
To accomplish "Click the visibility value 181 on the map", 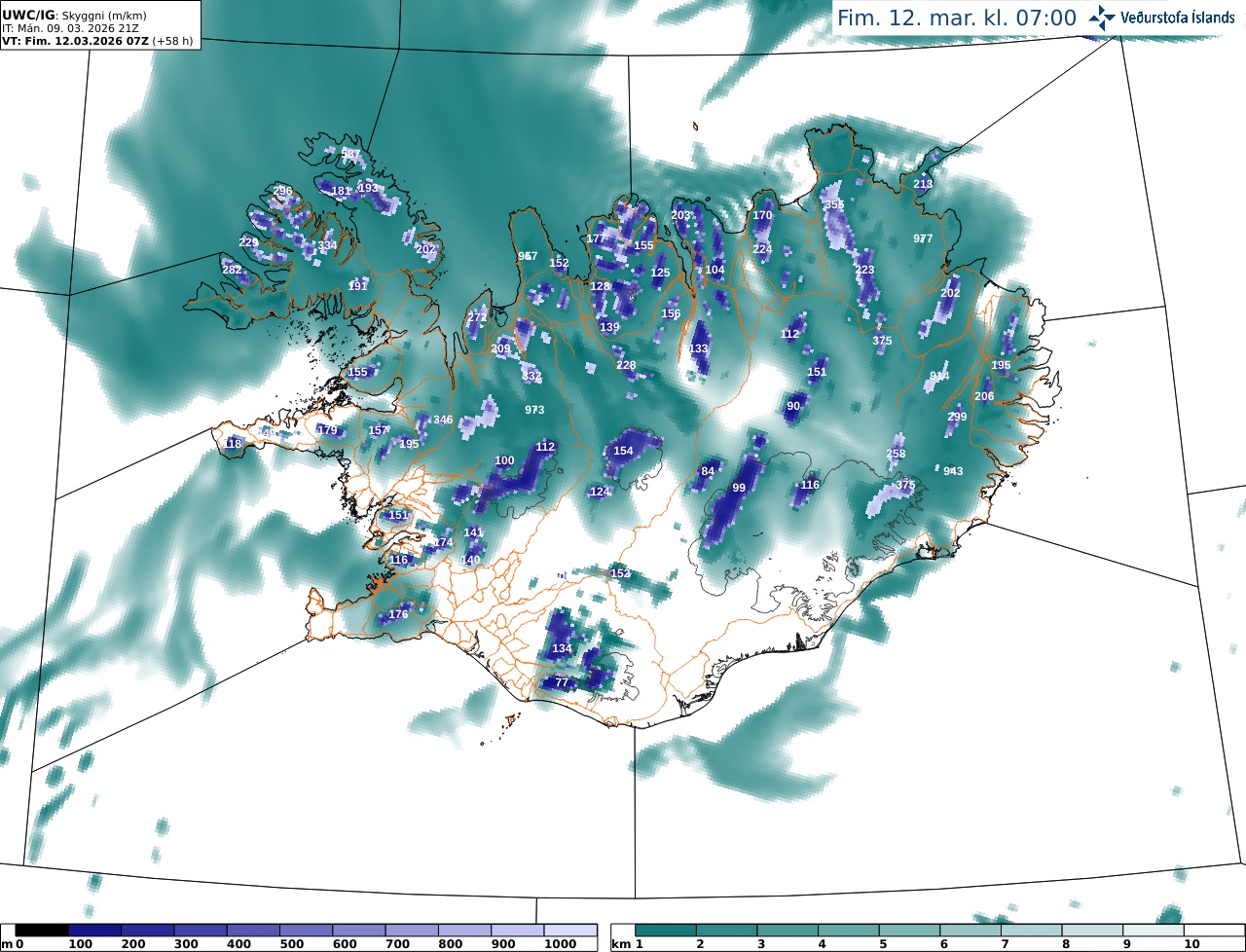I will [x=341, y=192].
